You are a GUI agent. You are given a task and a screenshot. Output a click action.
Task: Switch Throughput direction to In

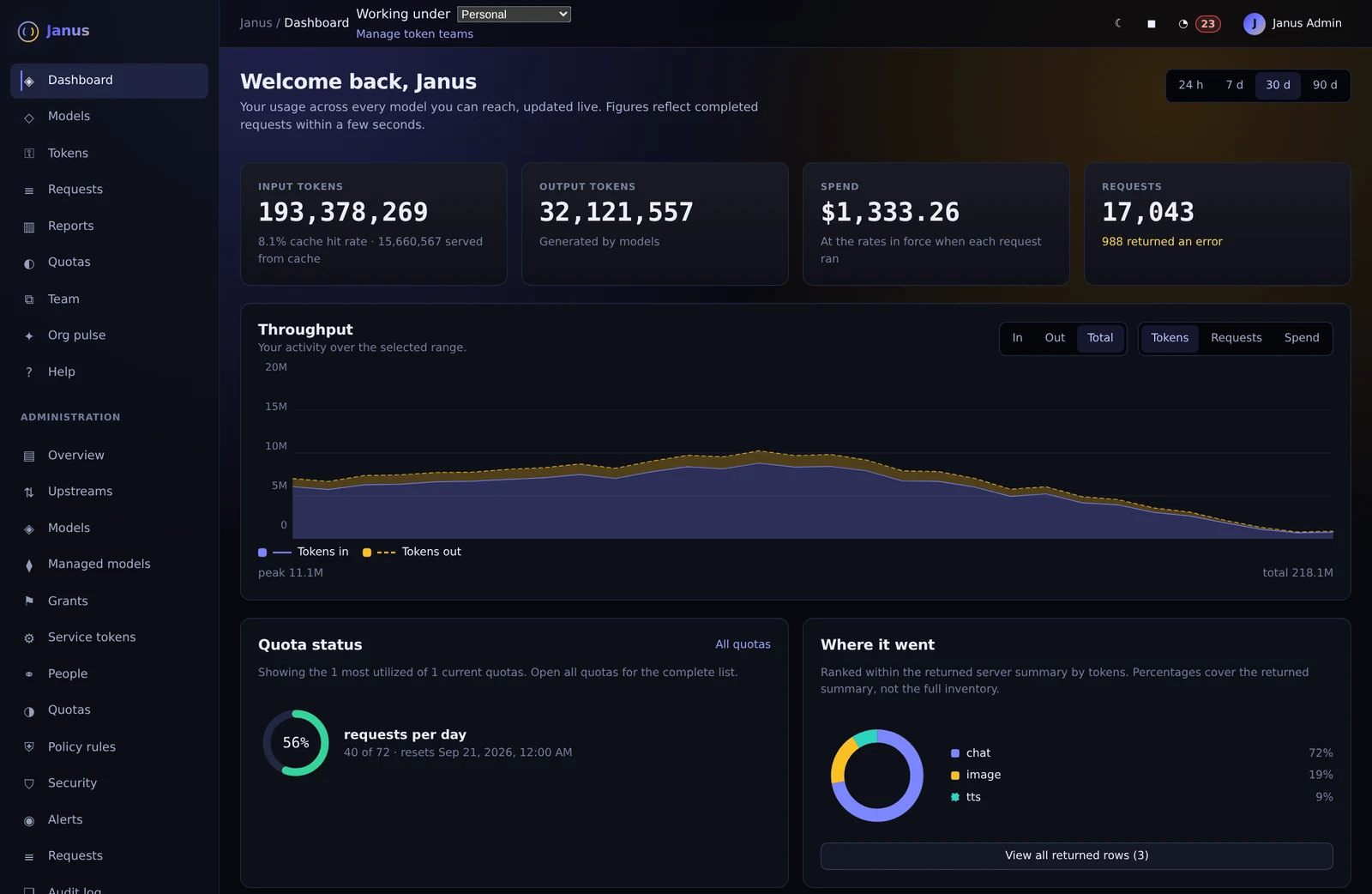[x=1017, y=338]
